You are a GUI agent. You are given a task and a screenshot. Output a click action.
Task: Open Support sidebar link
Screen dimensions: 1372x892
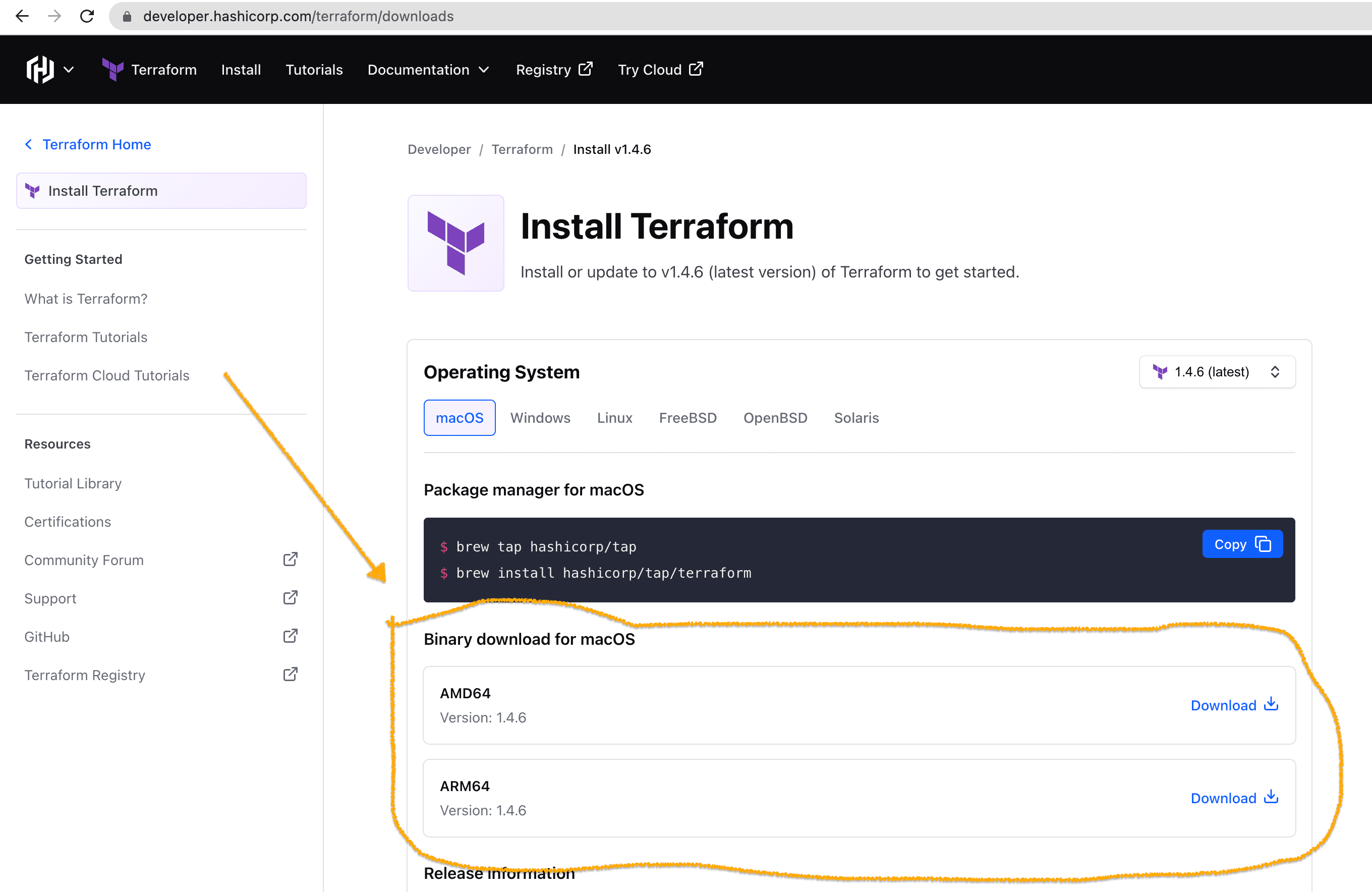(50, 598)
